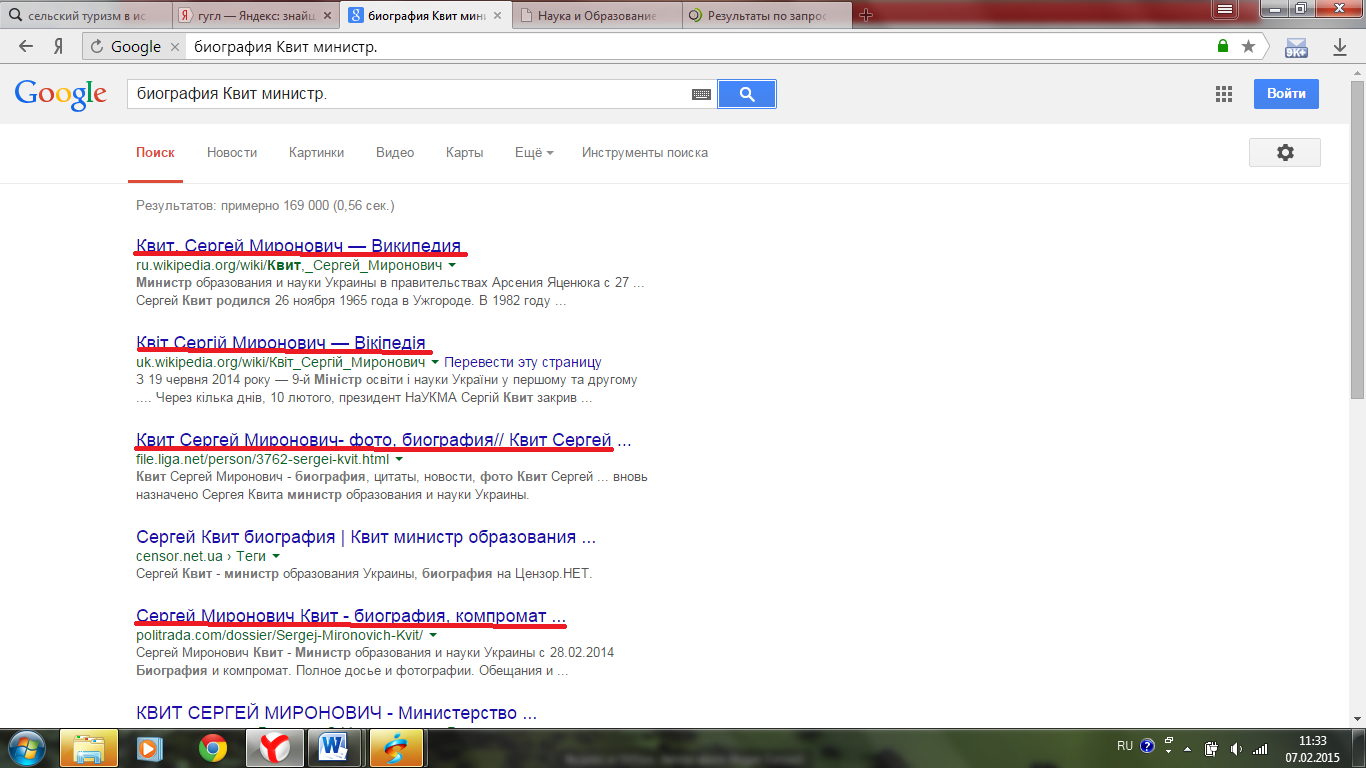This screenshot has height=768, width=1366.
Task: Clear the address bar with the X
Action: tap(175, 46)
